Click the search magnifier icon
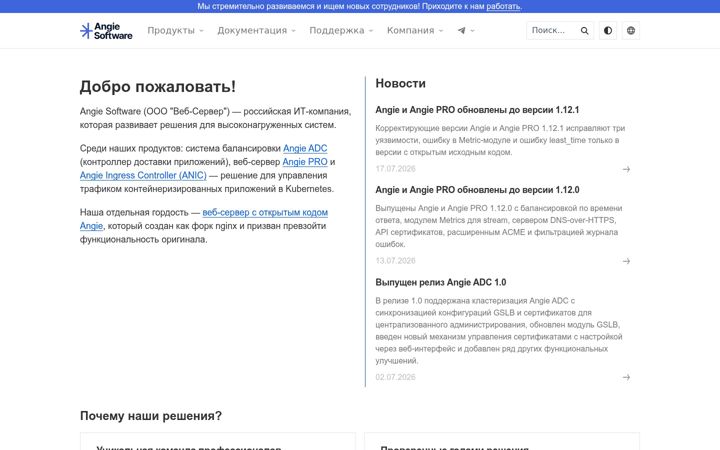The image size is (720, 450). click(x=584, y=31)
